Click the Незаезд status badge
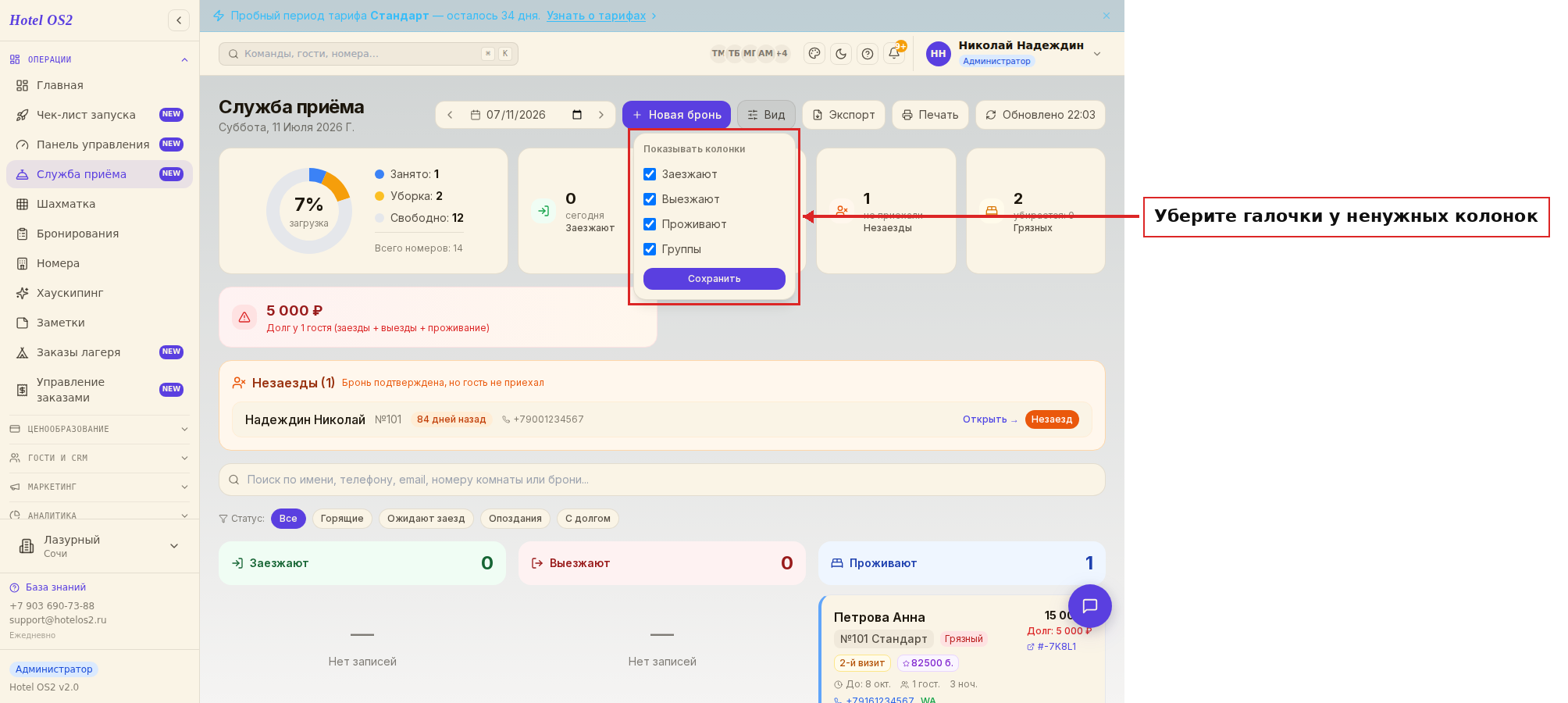This screenshot has height=703, width=1568. pos(1052,419)
